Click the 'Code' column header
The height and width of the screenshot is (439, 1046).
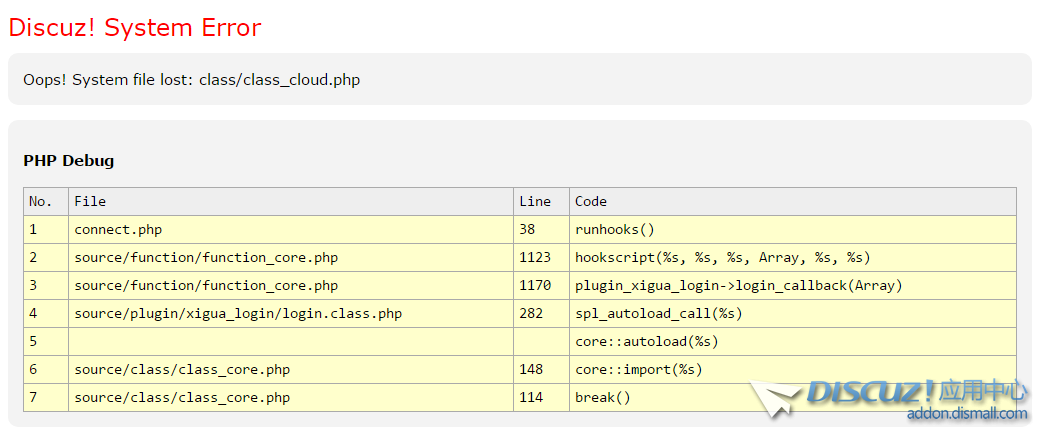pyautogui.click(x=793, y=201)
